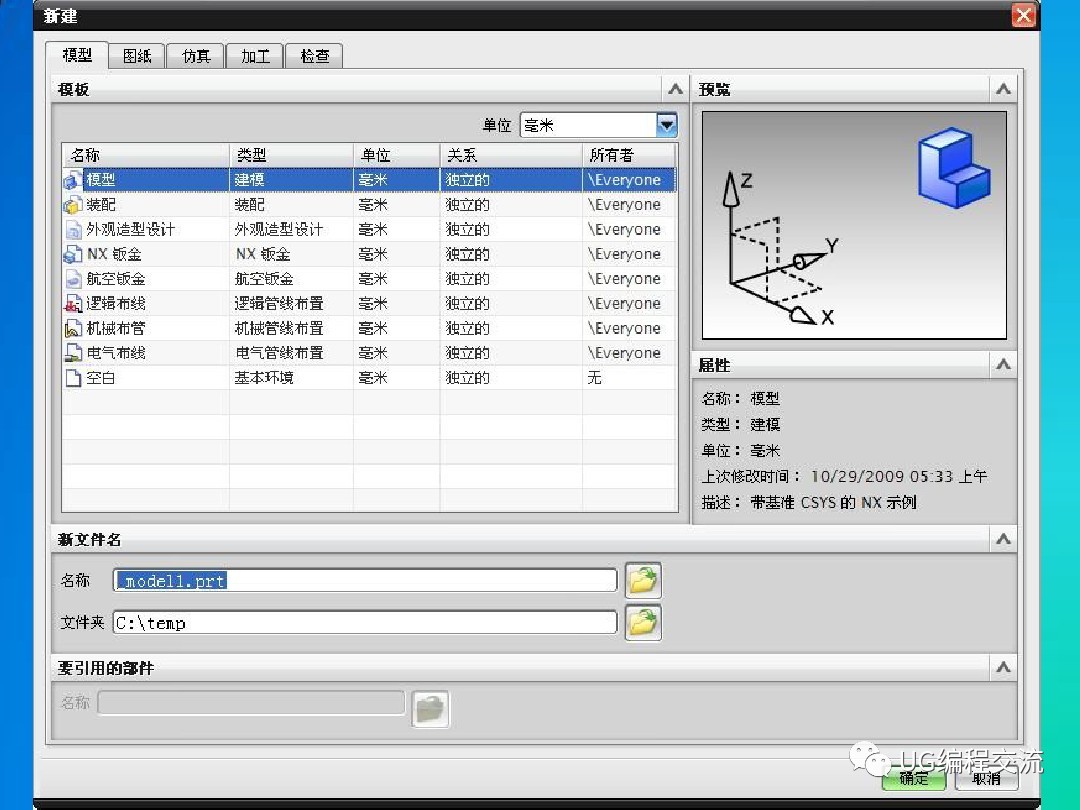Switch to the 图纸 tab
This screenshot has width=1080, height=810.
coord(137,56)
